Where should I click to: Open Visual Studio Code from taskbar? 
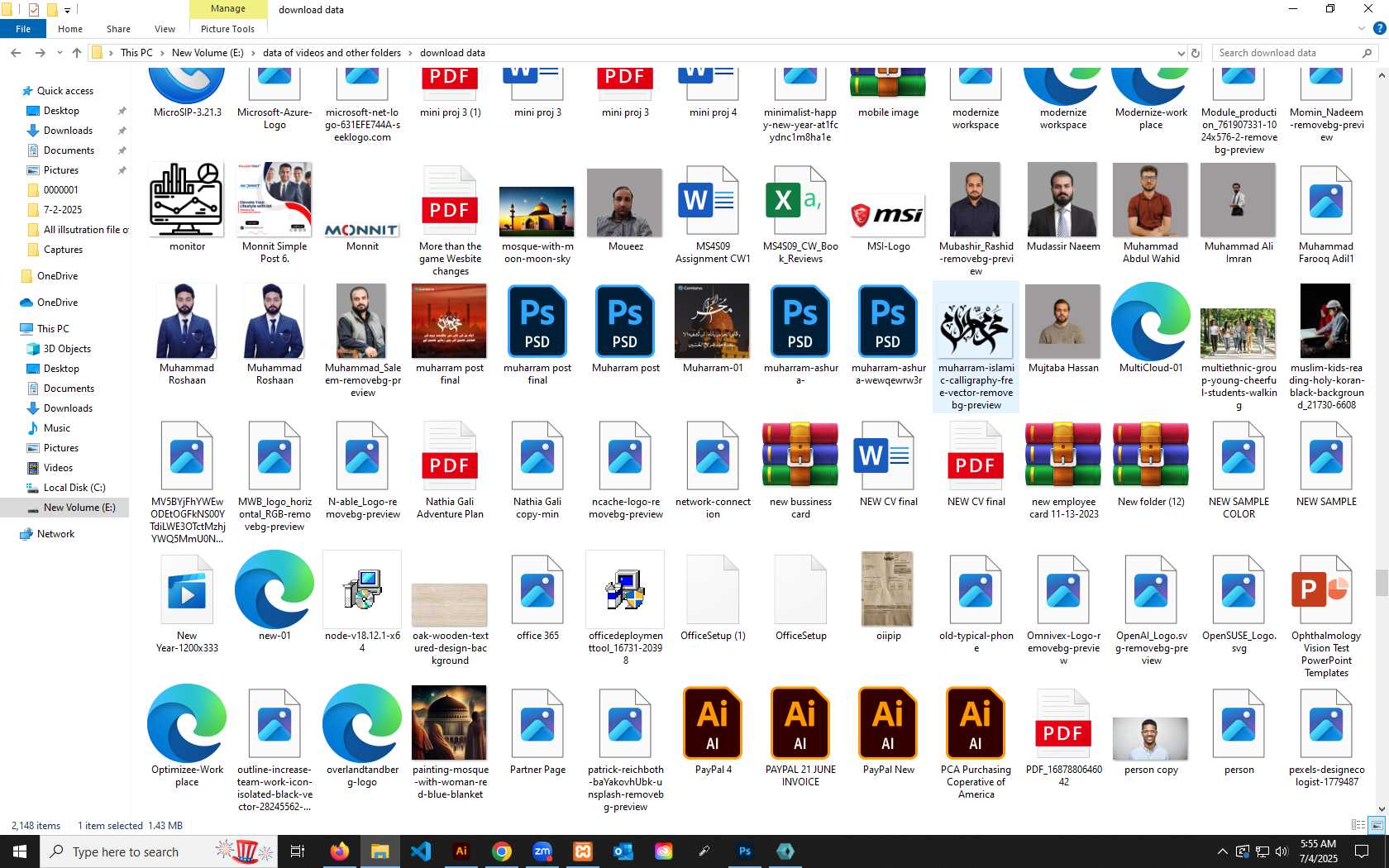[420, 851]
